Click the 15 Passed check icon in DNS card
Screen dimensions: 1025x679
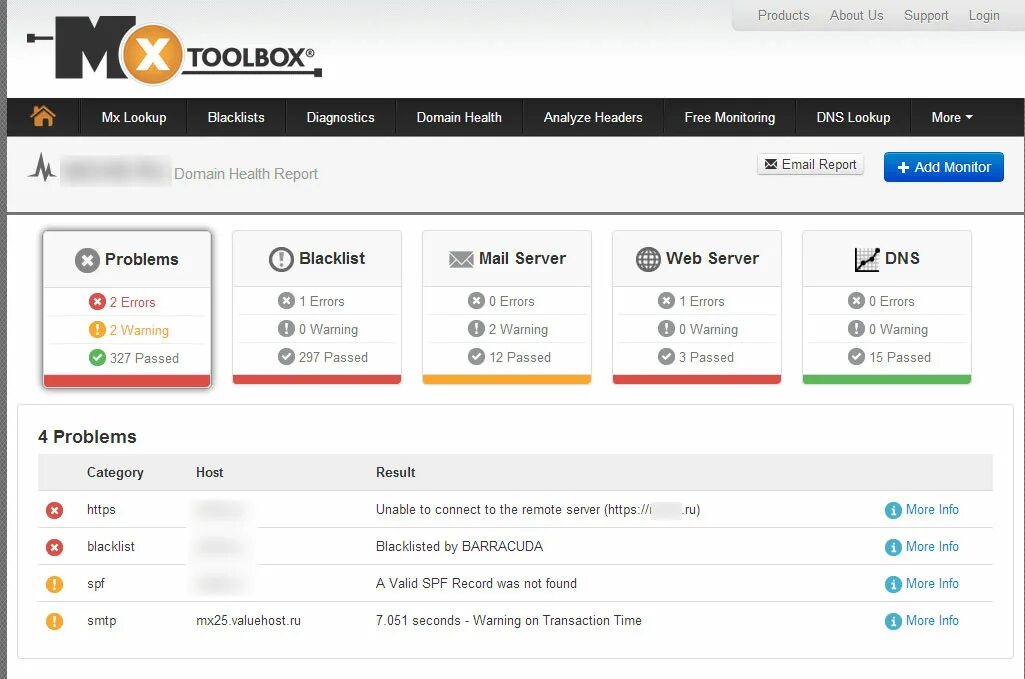click(x=856, y=356)
